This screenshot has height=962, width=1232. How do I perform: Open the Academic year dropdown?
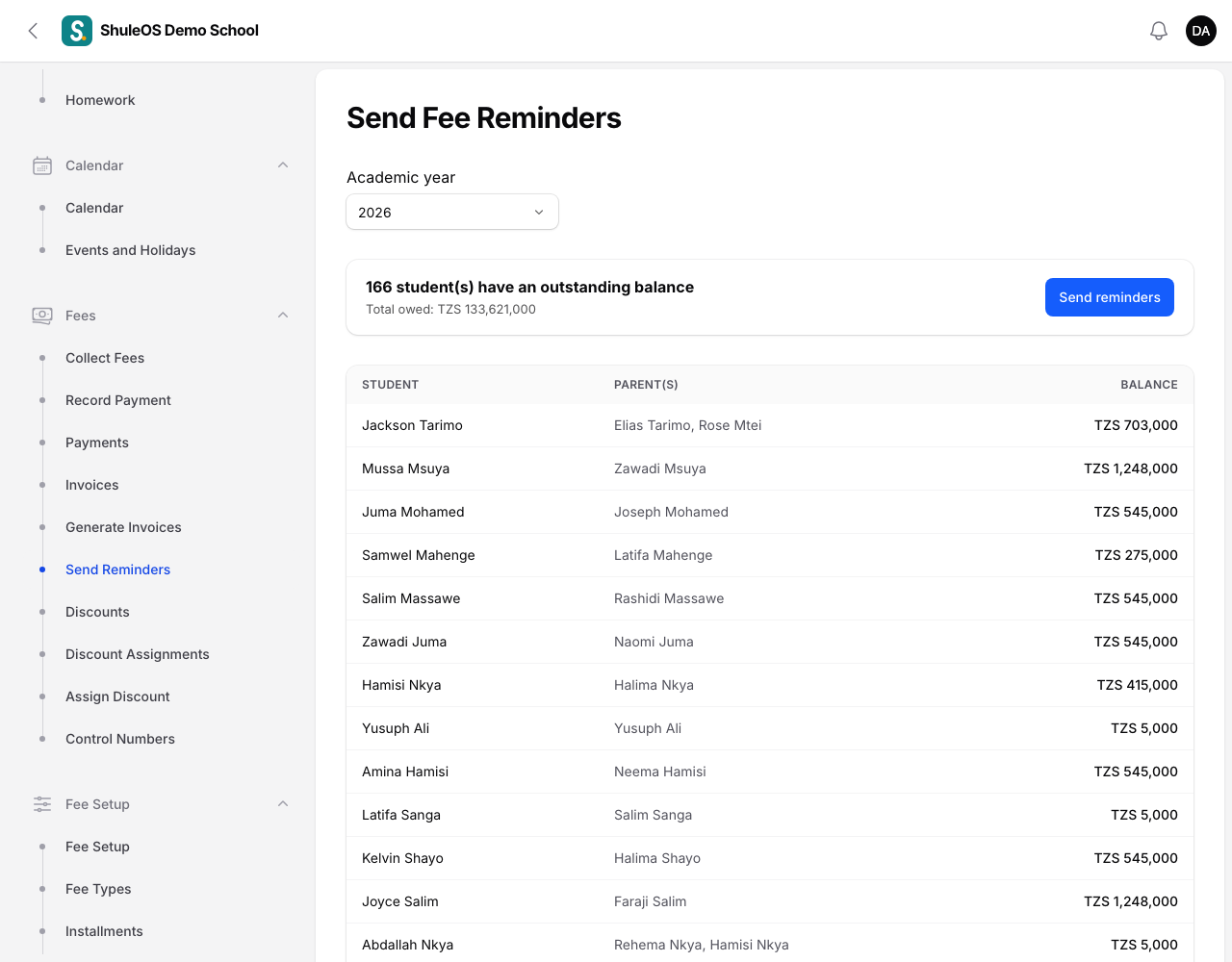click(452, 212)
